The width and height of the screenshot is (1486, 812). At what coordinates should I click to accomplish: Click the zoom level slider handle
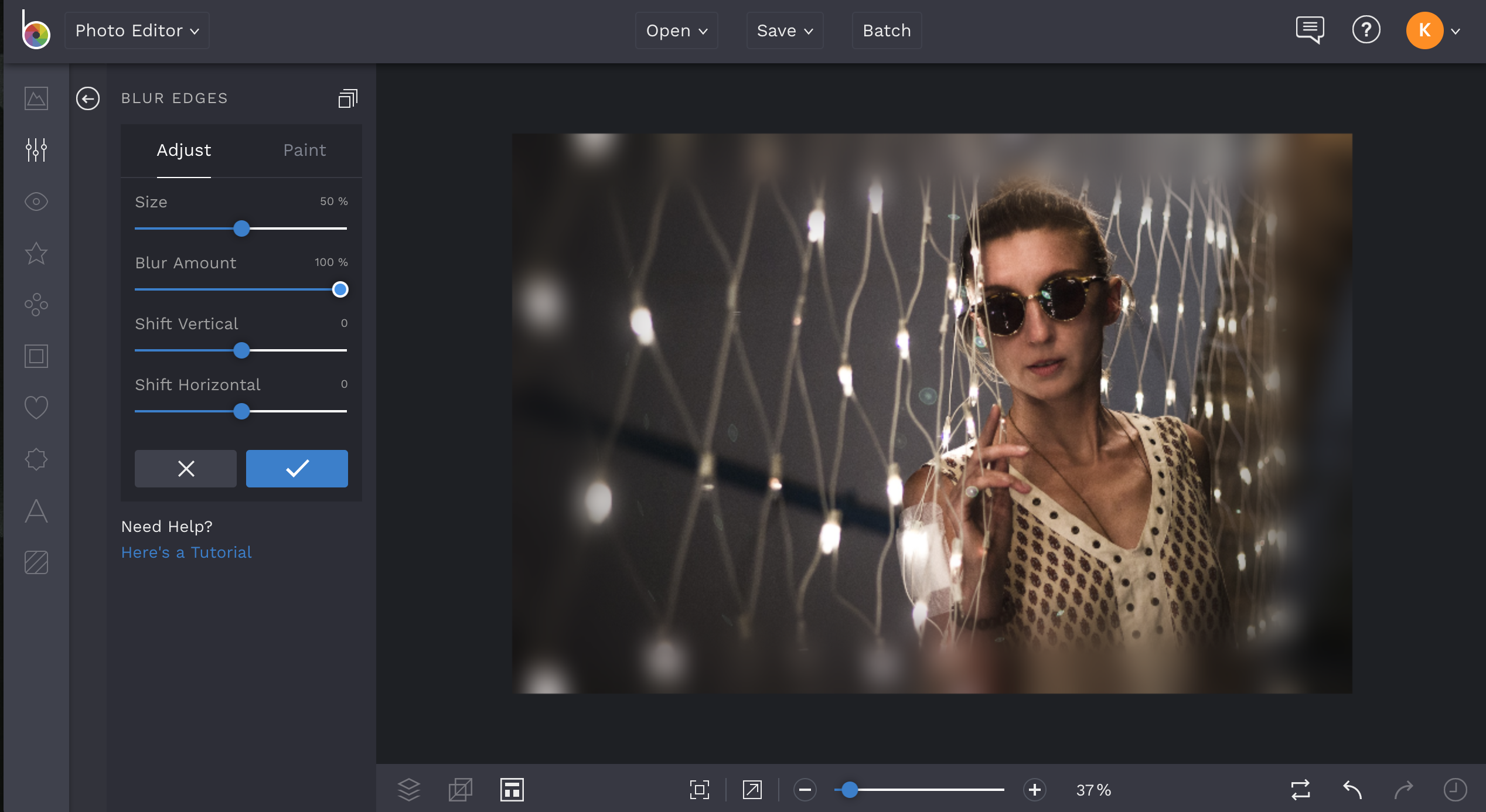point(850,790)
